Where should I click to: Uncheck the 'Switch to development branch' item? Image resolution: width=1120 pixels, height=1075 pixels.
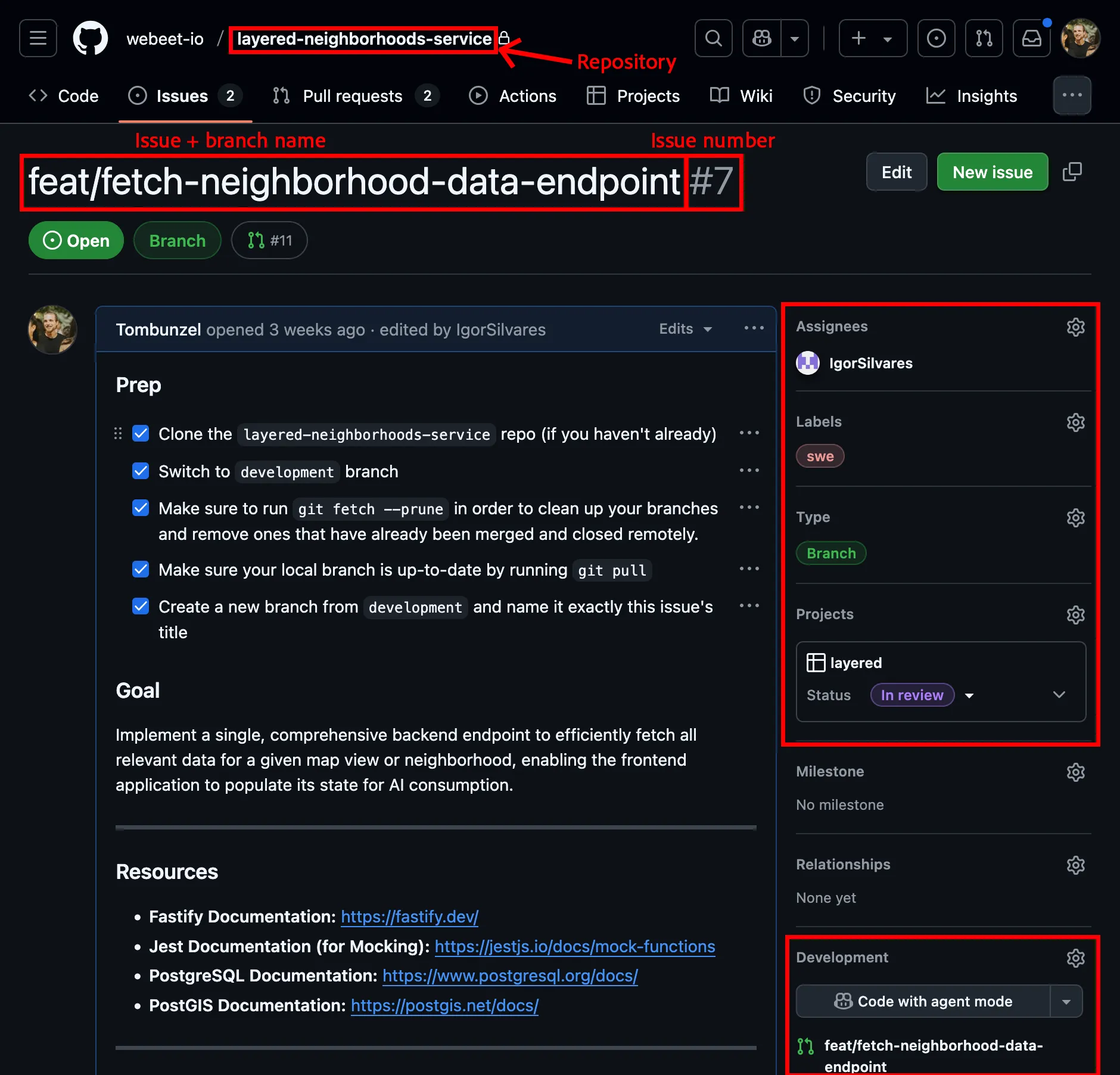click(x=141, y=471)
